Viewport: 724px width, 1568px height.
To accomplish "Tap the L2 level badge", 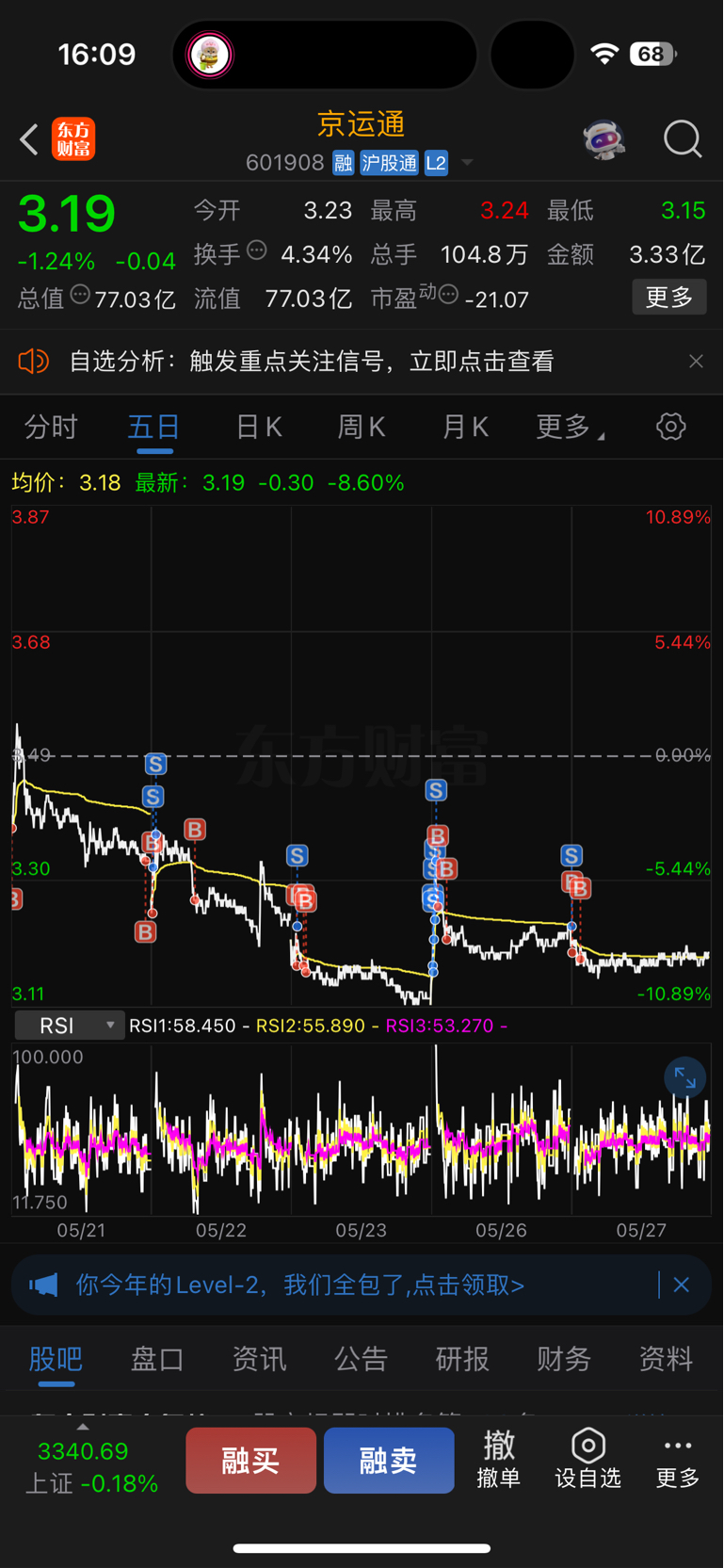I will click(x=436, y=163).
